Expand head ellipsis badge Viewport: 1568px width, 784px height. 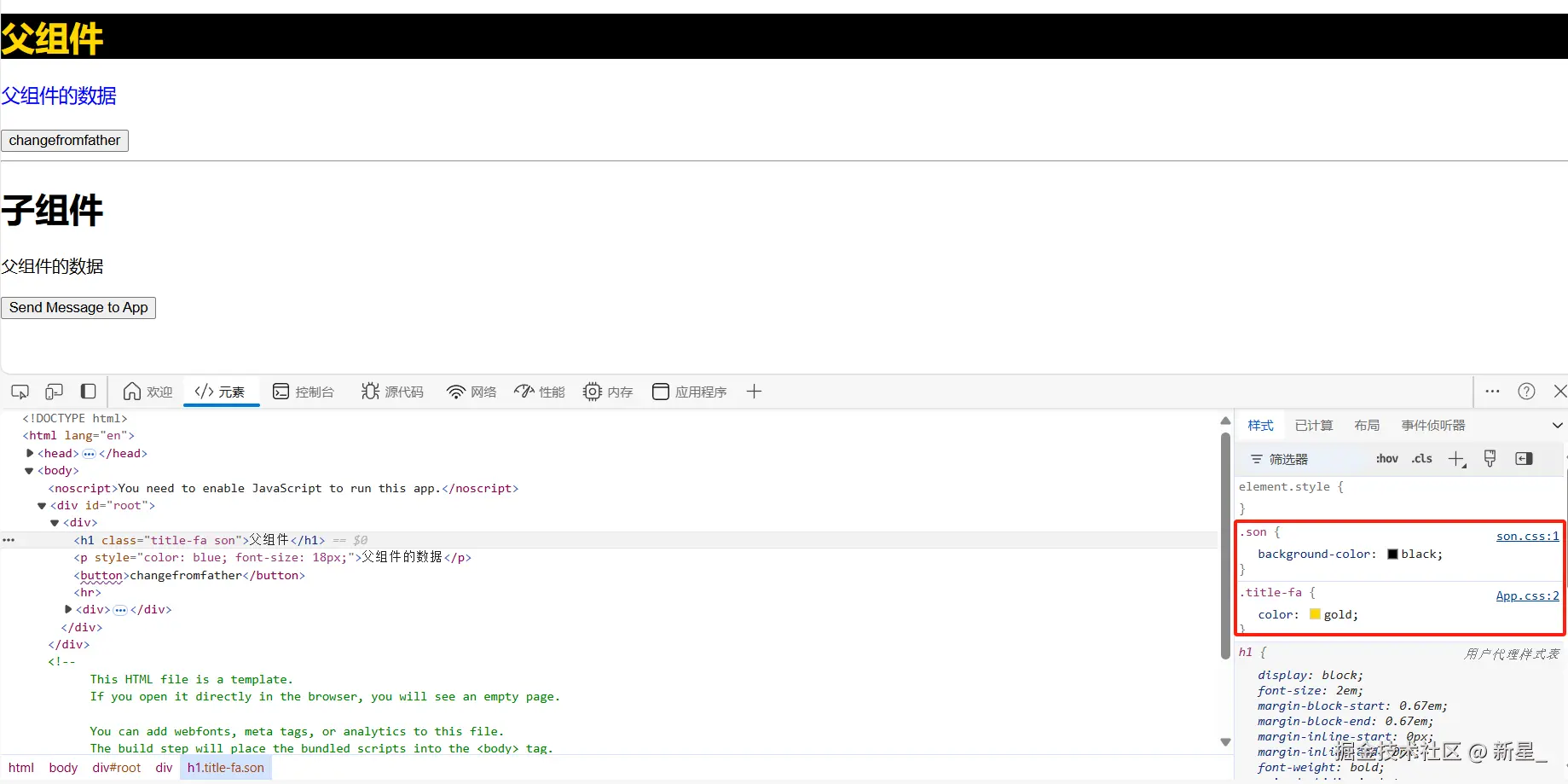click(89, 454)
